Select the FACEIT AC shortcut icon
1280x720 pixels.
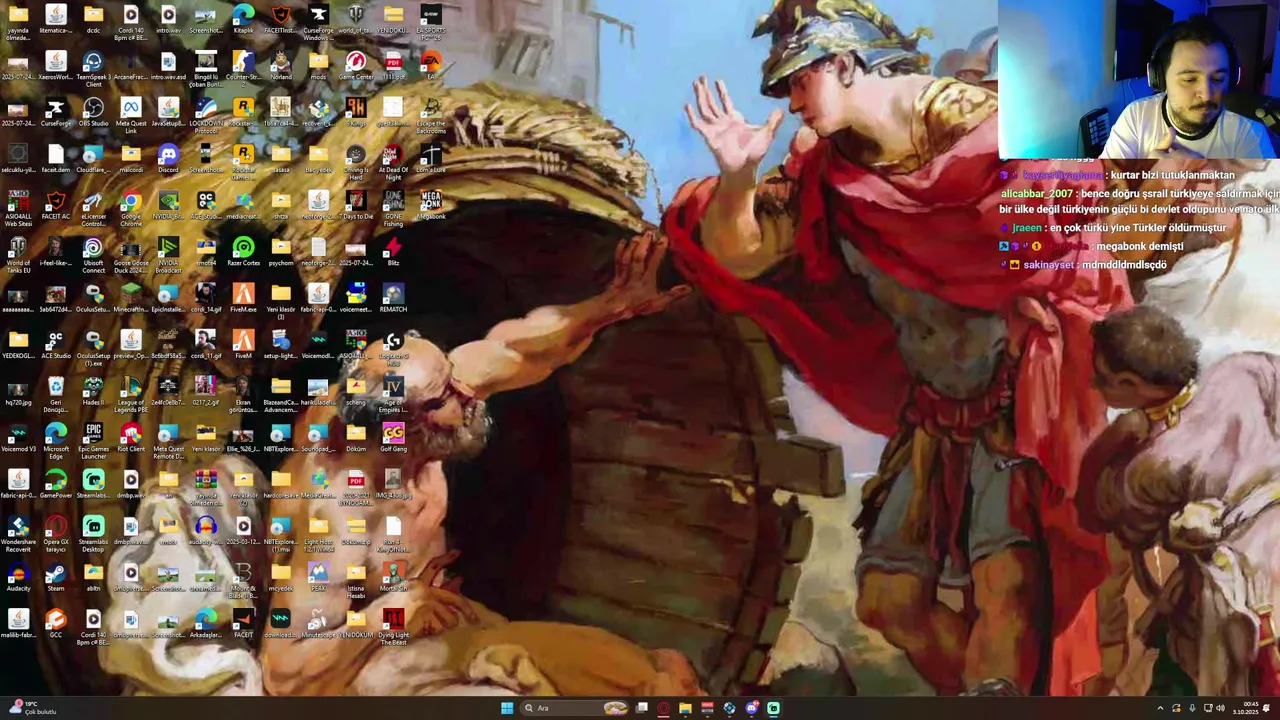(56, 205)
